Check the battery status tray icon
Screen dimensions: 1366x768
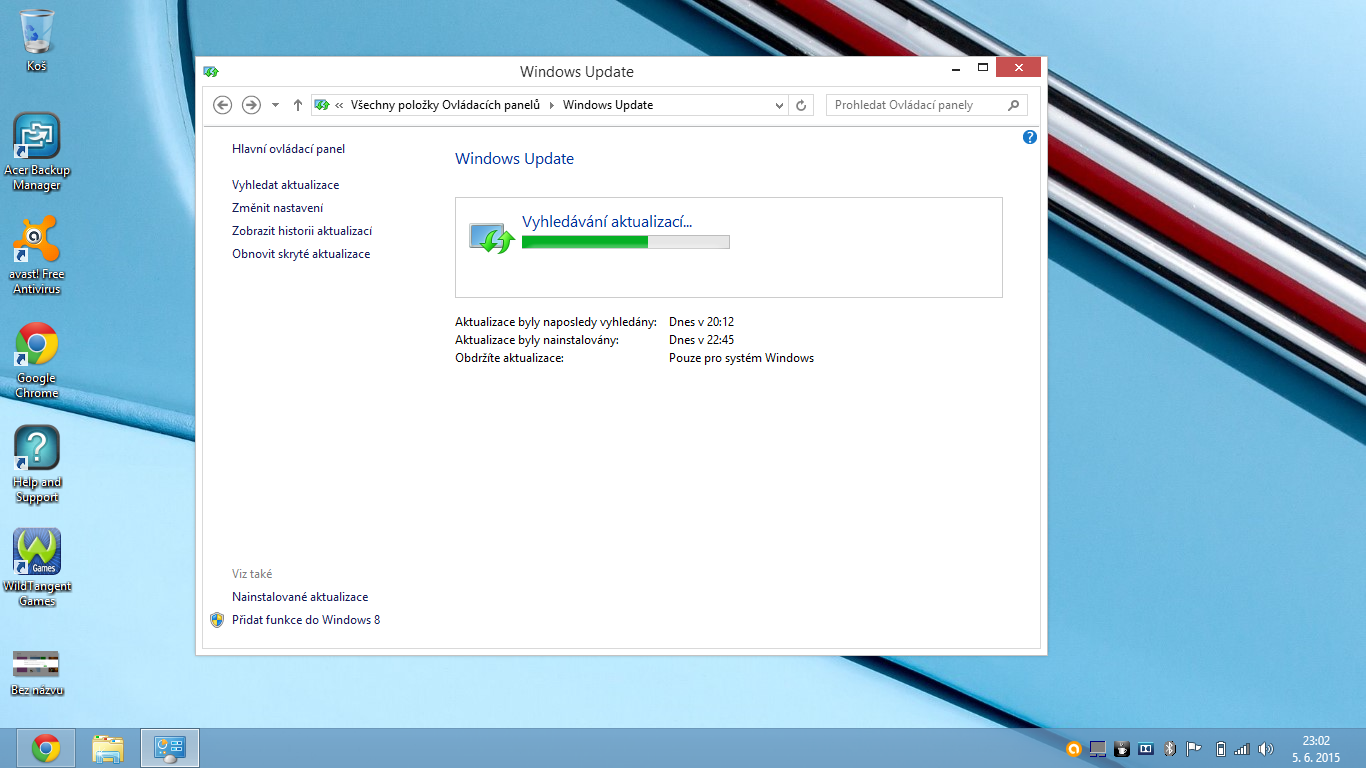point(1220,748)
